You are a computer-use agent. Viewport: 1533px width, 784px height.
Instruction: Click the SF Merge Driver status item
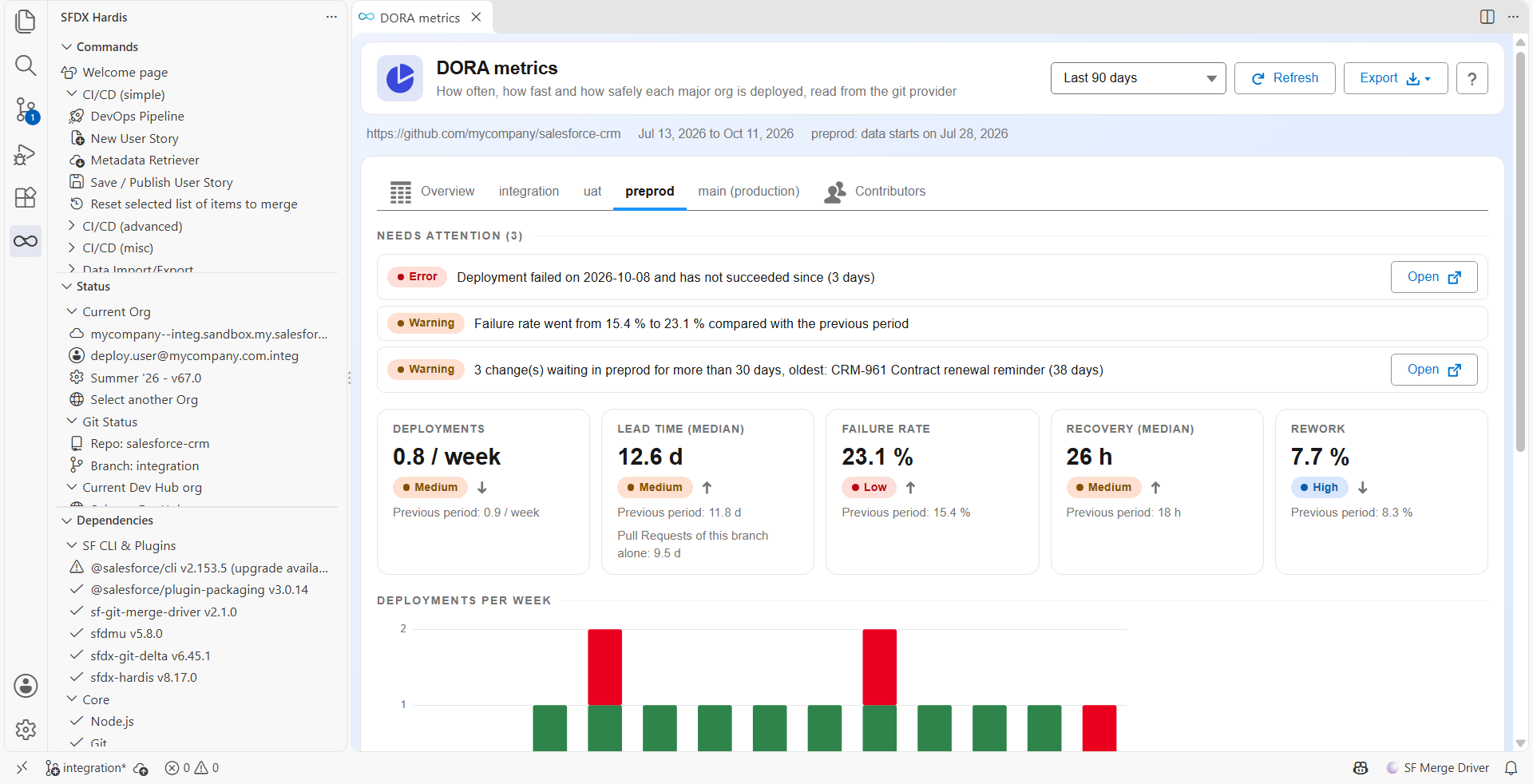tap(1438, 768)
